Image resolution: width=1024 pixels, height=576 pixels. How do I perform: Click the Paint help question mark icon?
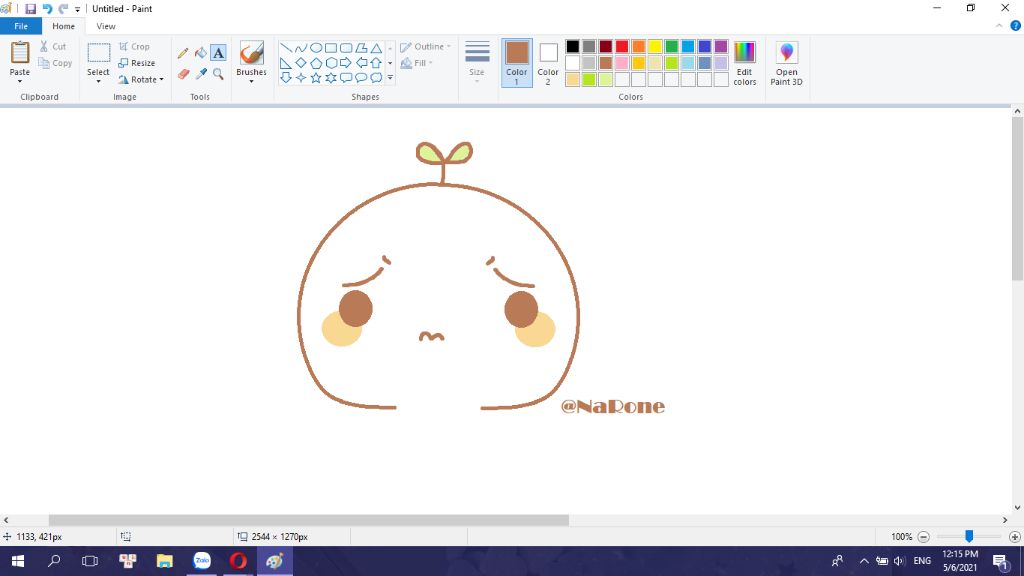tap(1016, 26)
